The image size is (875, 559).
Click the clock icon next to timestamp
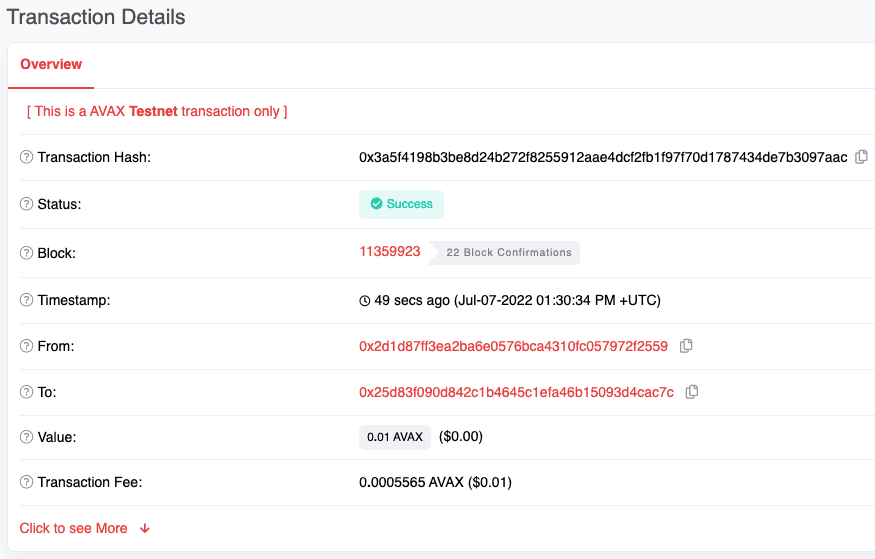click(x=364, y=300)
